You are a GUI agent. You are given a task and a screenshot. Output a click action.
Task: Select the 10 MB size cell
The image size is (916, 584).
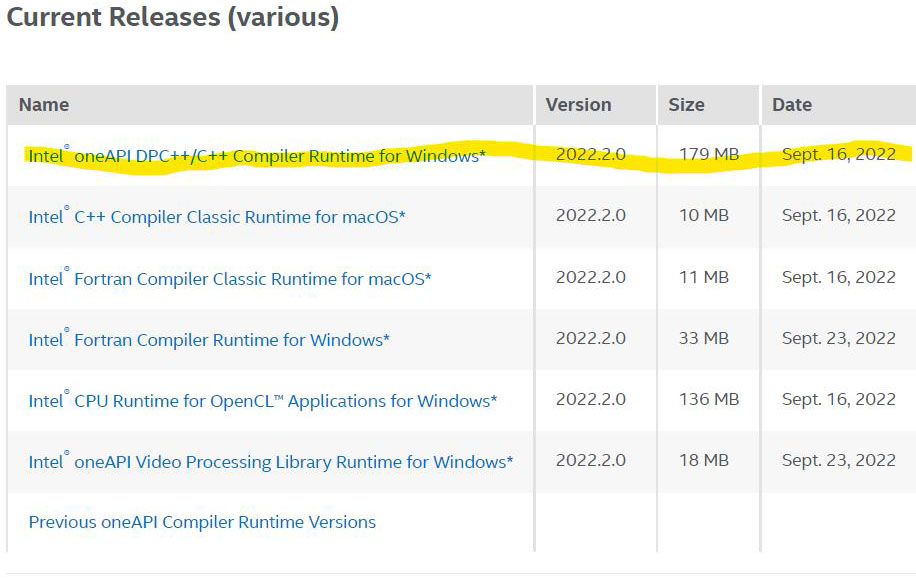click(704, 215)
